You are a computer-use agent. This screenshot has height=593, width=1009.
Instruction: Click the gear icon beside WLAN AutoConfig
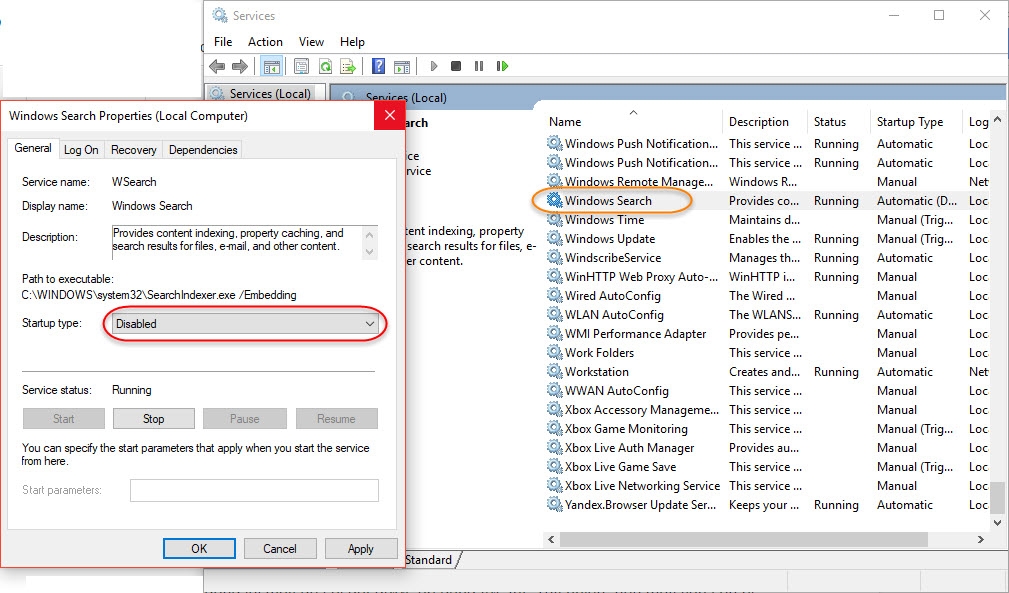554,314
